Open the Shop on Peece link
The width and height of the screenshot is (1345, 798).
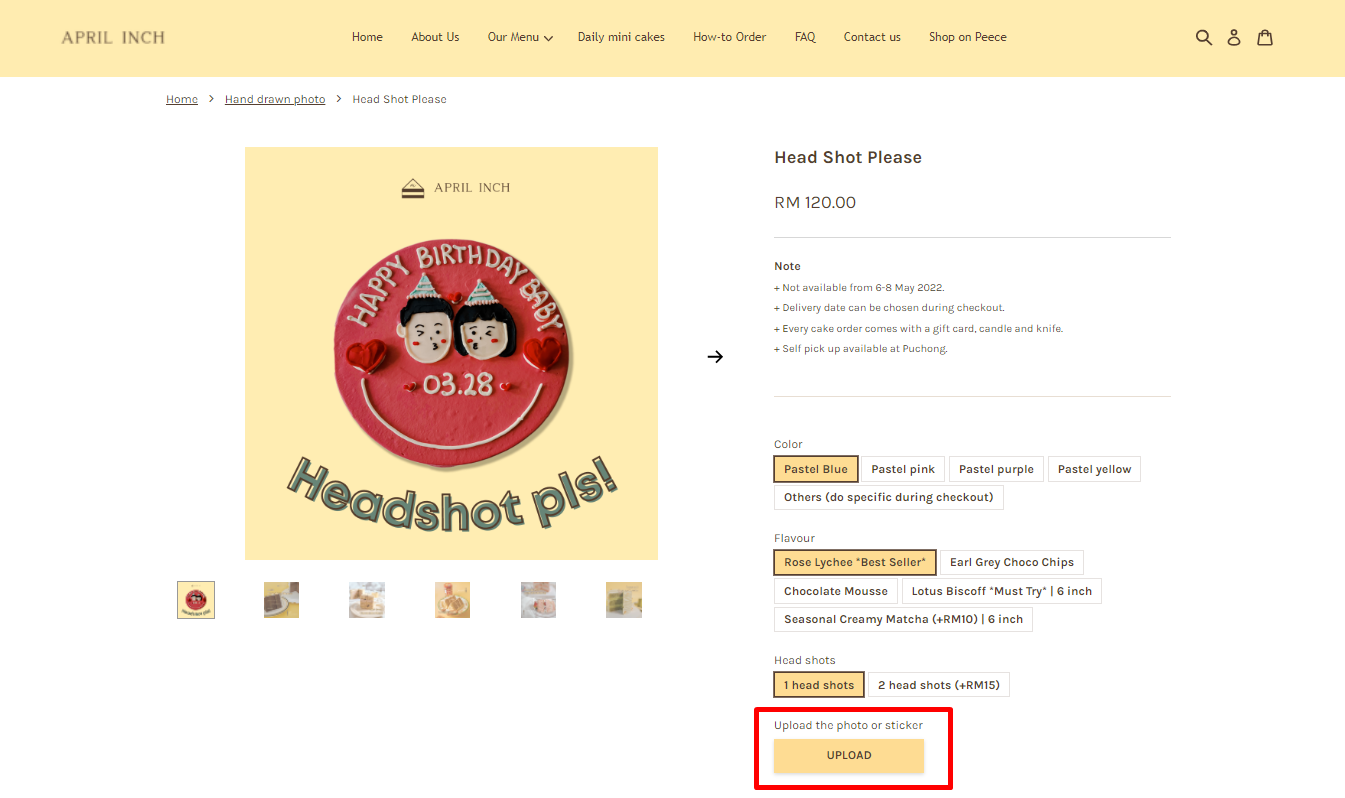pos(968,37)
